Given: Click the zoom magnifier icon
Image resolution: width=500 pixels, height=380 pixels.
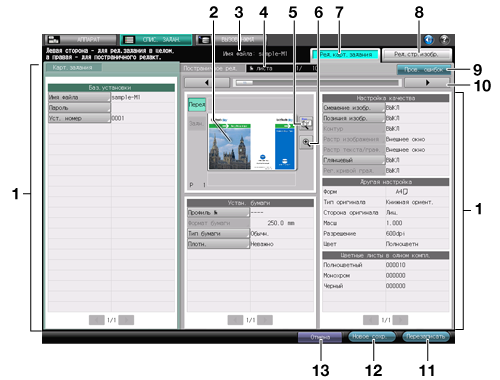Looking at the screenshot, I should coord(306,142).
